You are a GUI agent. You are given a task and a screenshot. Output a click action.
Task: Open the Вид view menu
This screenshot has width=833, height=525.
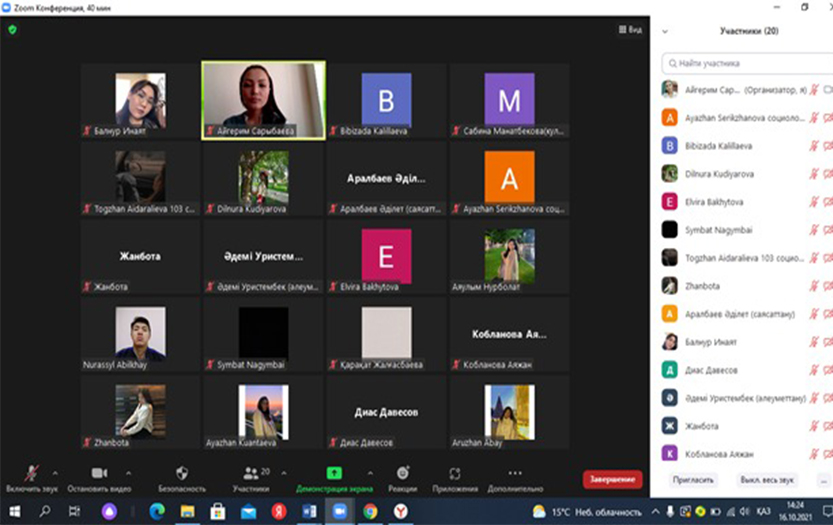(629, 30)
